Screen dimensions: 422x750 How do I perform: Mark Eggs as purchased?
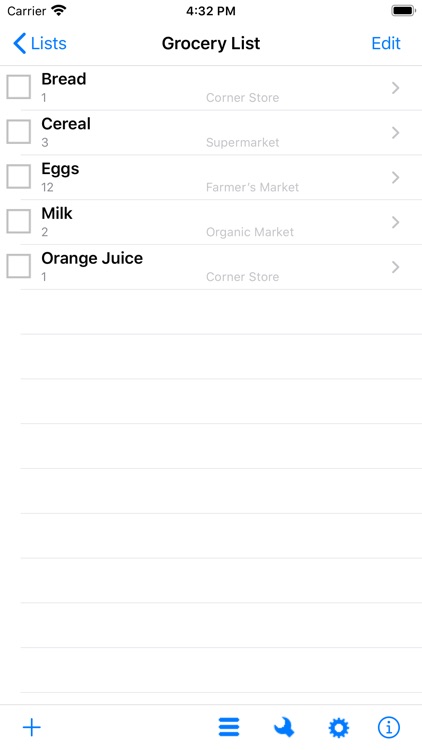pyautogui.click(x=19, y=176)
